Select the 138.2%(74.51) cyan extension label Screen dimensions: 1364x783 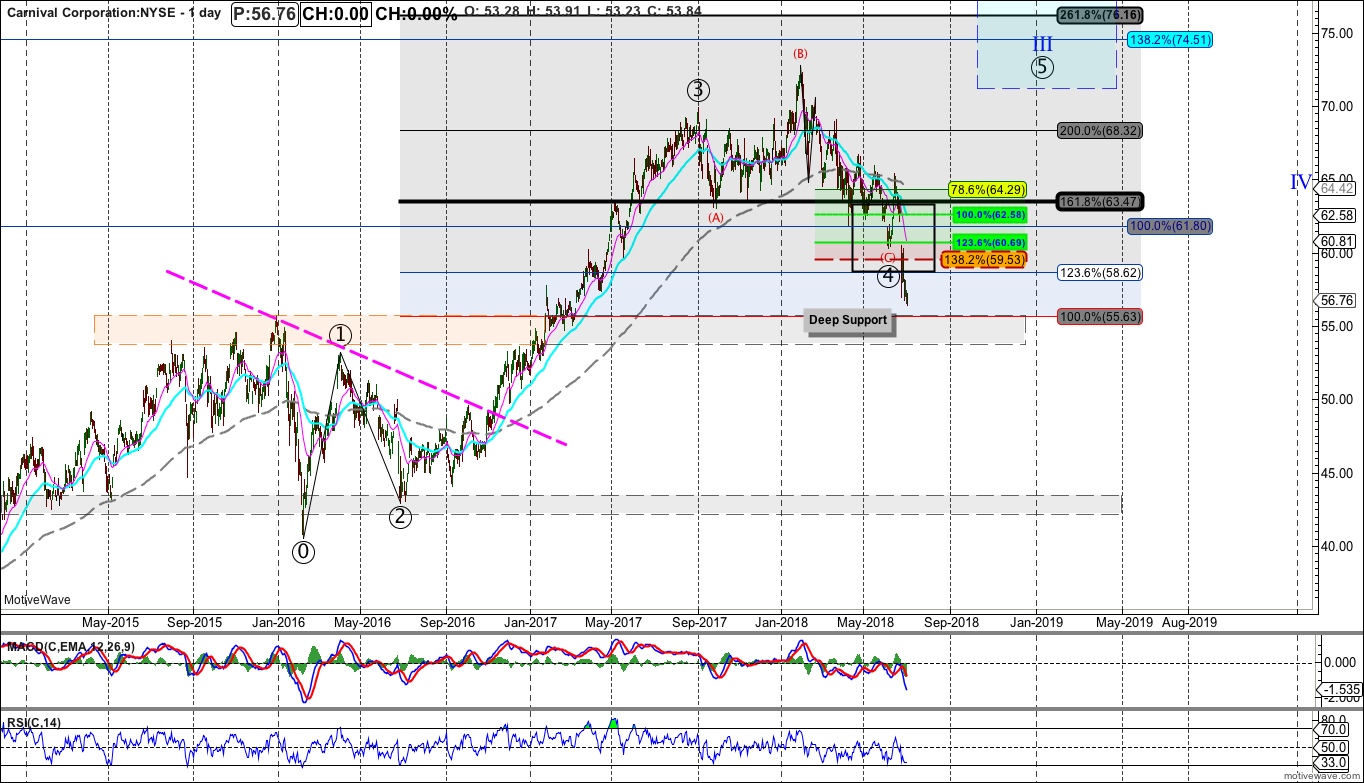click(x=1169, y=40)
